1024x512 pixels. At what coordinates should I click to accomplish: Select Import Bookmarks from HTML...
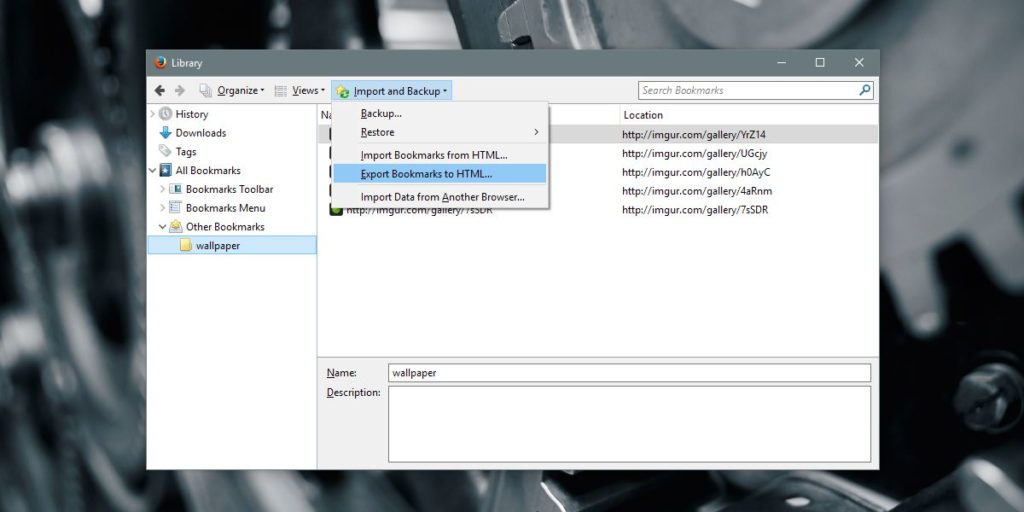440,155
